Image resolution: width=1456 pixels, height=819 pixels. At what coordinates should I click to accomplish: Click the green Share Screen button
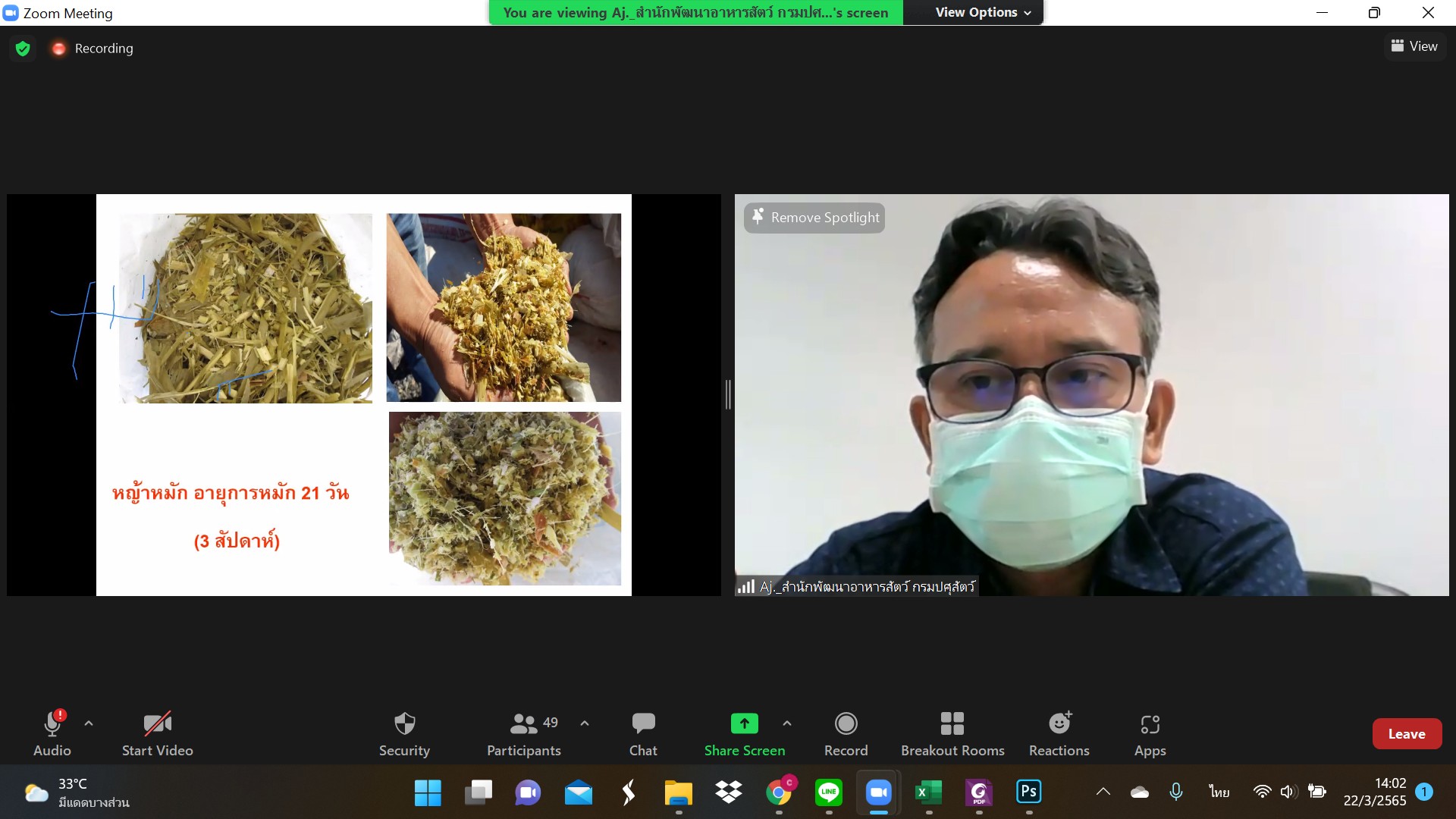tap(745, 733)
